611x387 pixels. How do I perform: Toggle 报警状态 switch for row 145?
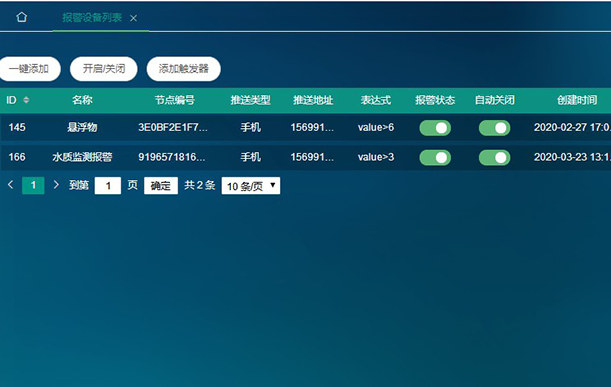pos(435,128)
